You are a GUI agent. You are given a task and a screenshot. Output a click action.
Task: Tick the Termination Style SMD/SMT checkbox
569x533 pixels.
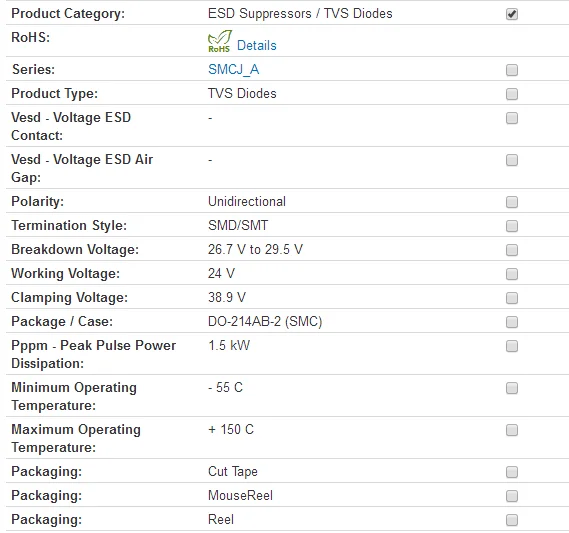point(512,226)
